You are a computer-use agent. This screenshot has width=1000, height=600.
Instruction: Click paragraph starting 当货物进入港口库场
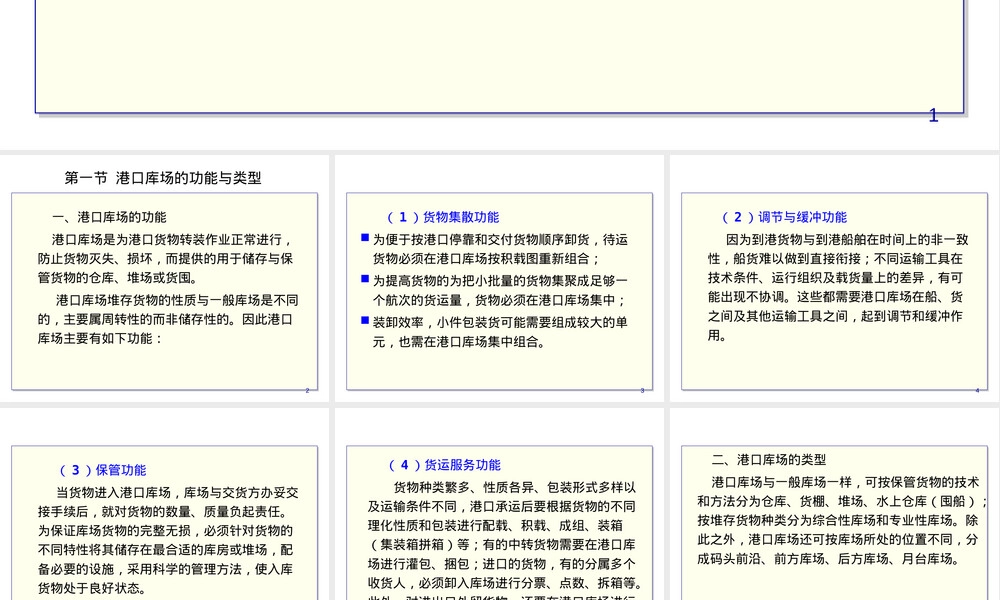coord(168,541)
